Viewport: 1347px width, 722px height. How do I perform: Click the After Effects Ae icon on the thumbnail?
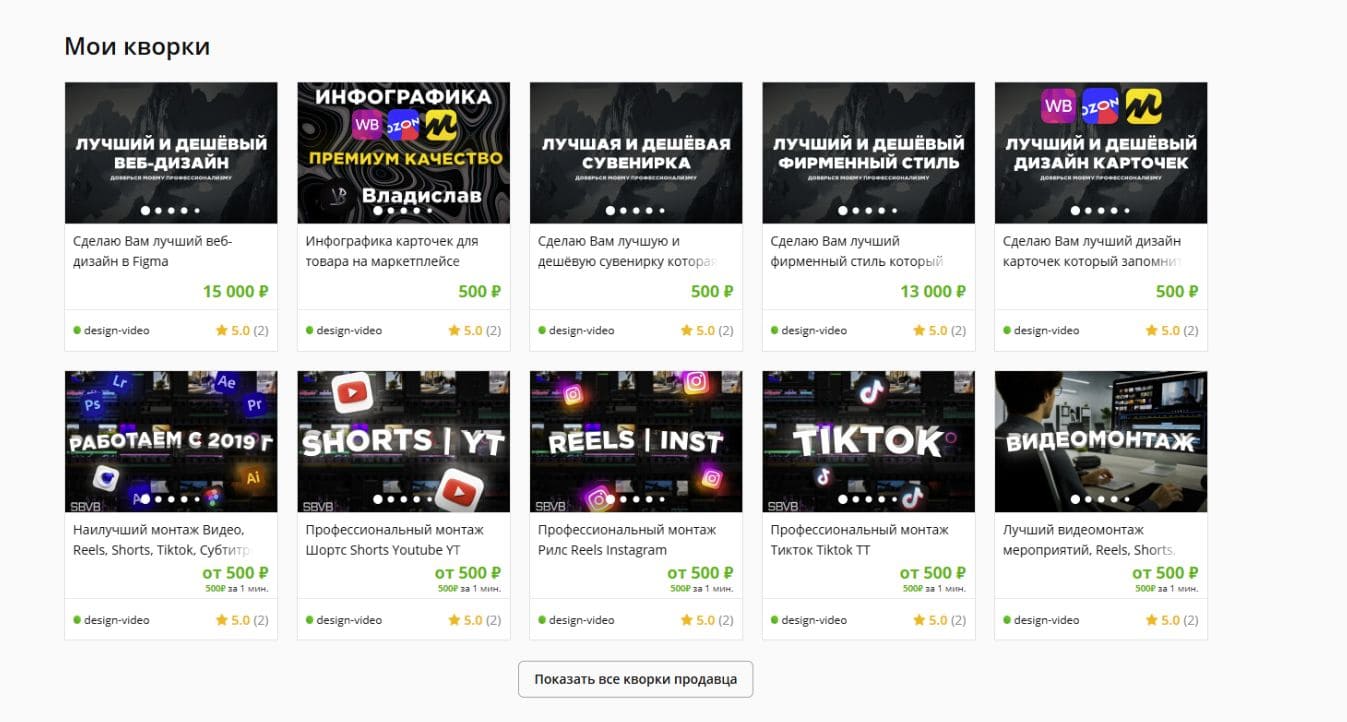pyautogui.click(x=226, y=383)
